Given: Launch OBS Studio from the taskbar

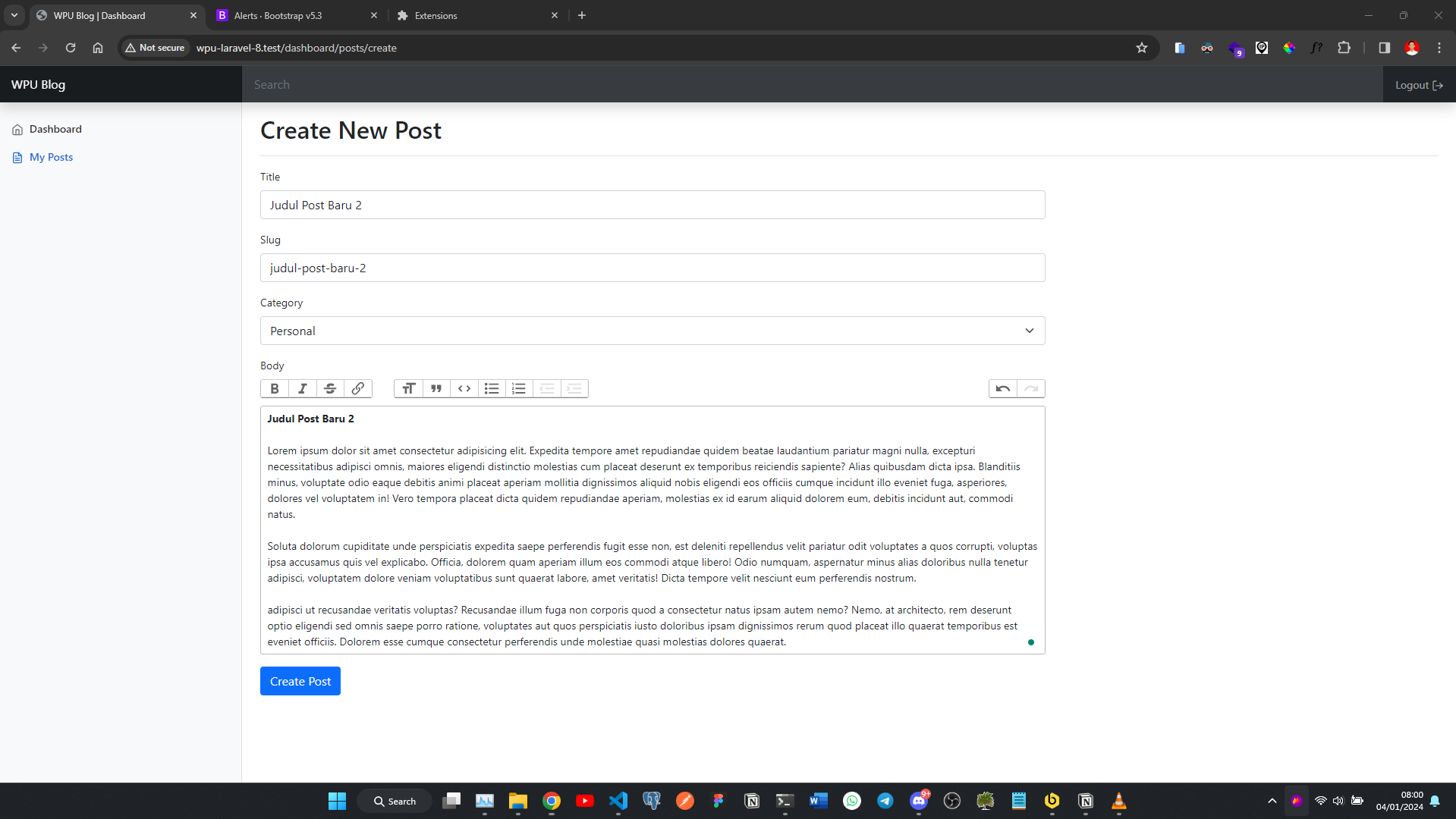Looking at the screenshot, I should [x=951, y=801].
